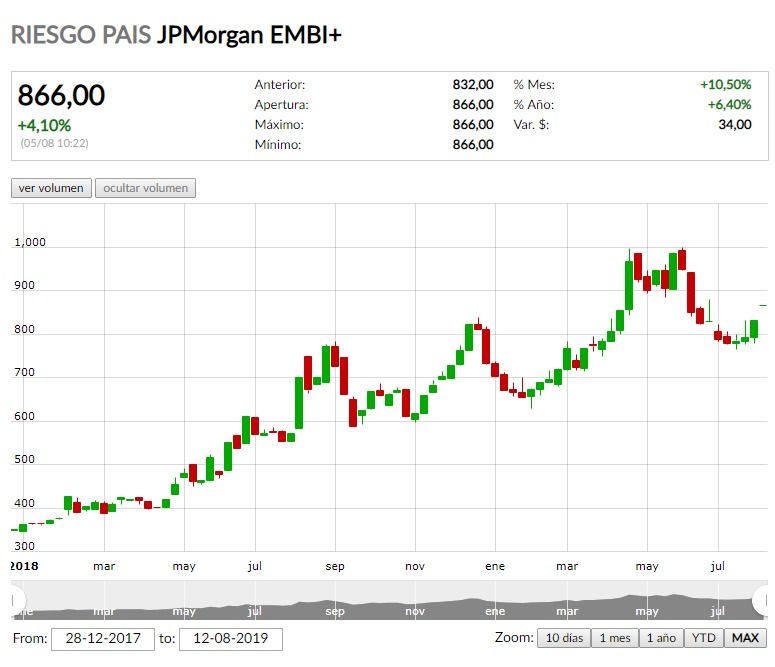Click the Mínimo value 866,00
775x667 pixels.
click(x=473, y=144)
